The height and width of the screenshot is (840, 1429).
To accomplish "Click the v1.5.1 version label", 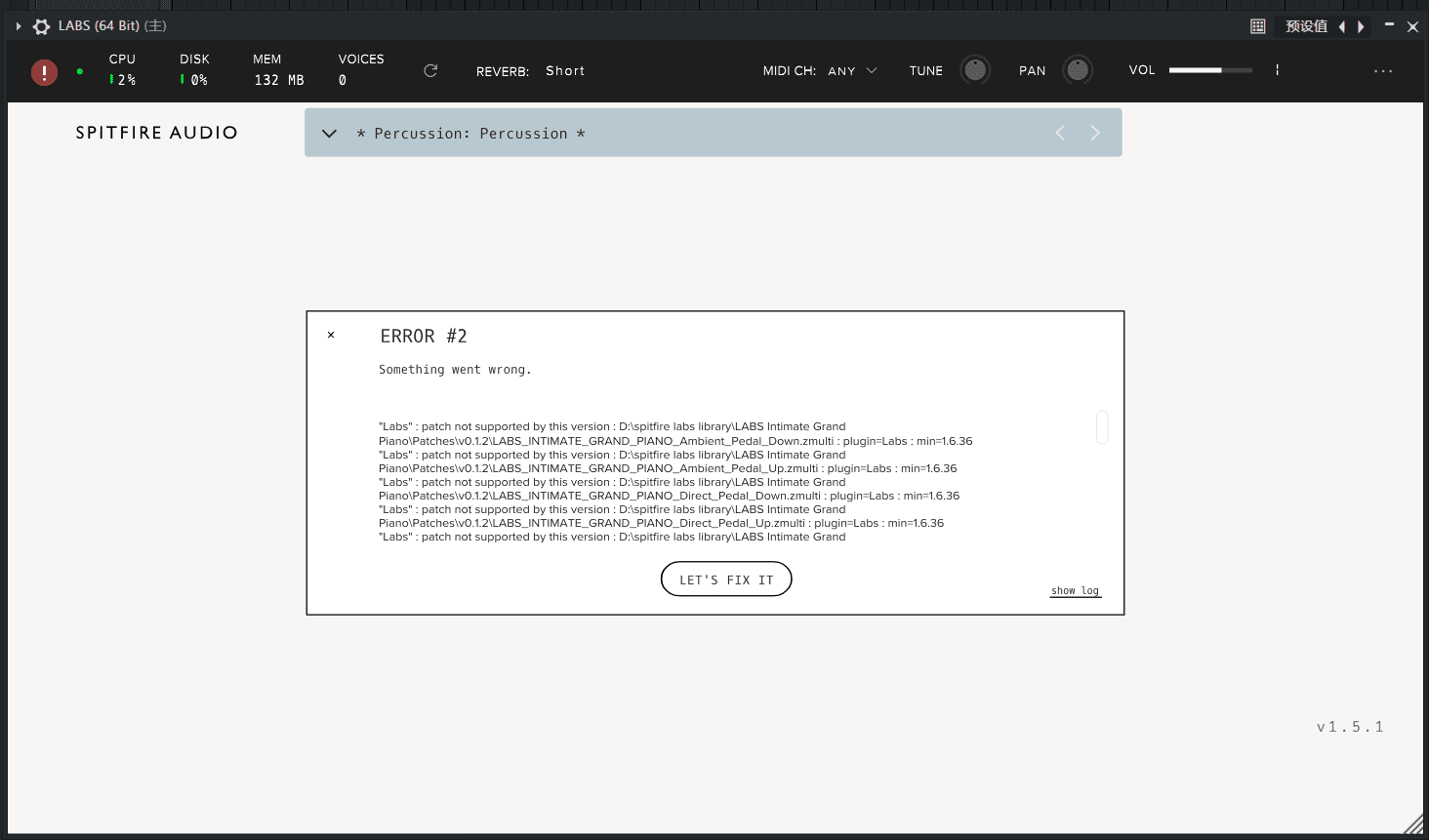I will click(1350, 727).
